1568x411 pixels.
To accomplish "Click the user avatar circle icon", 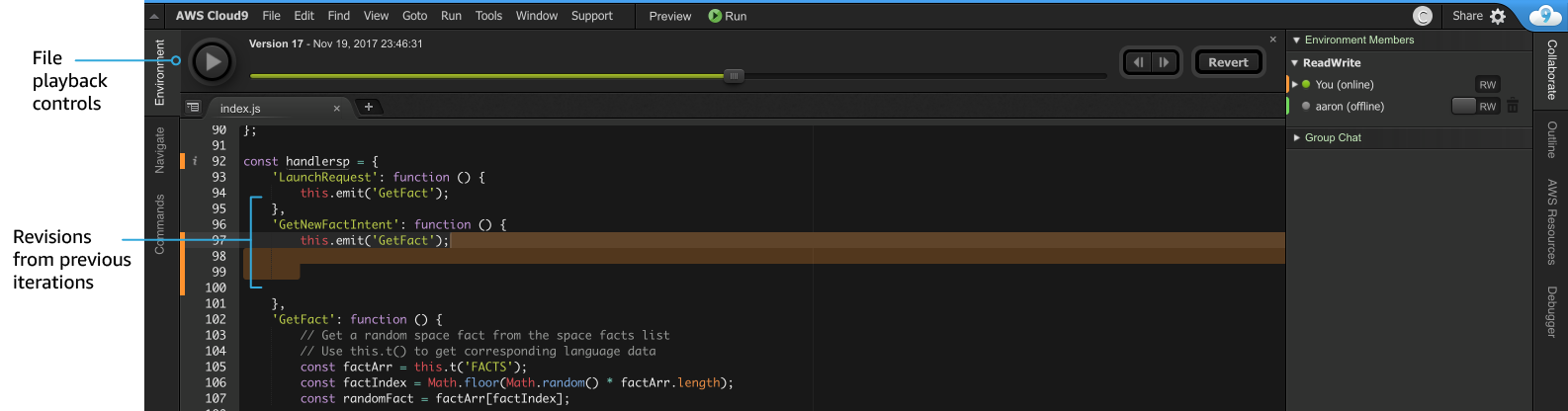I will [x=1423, y=16].
